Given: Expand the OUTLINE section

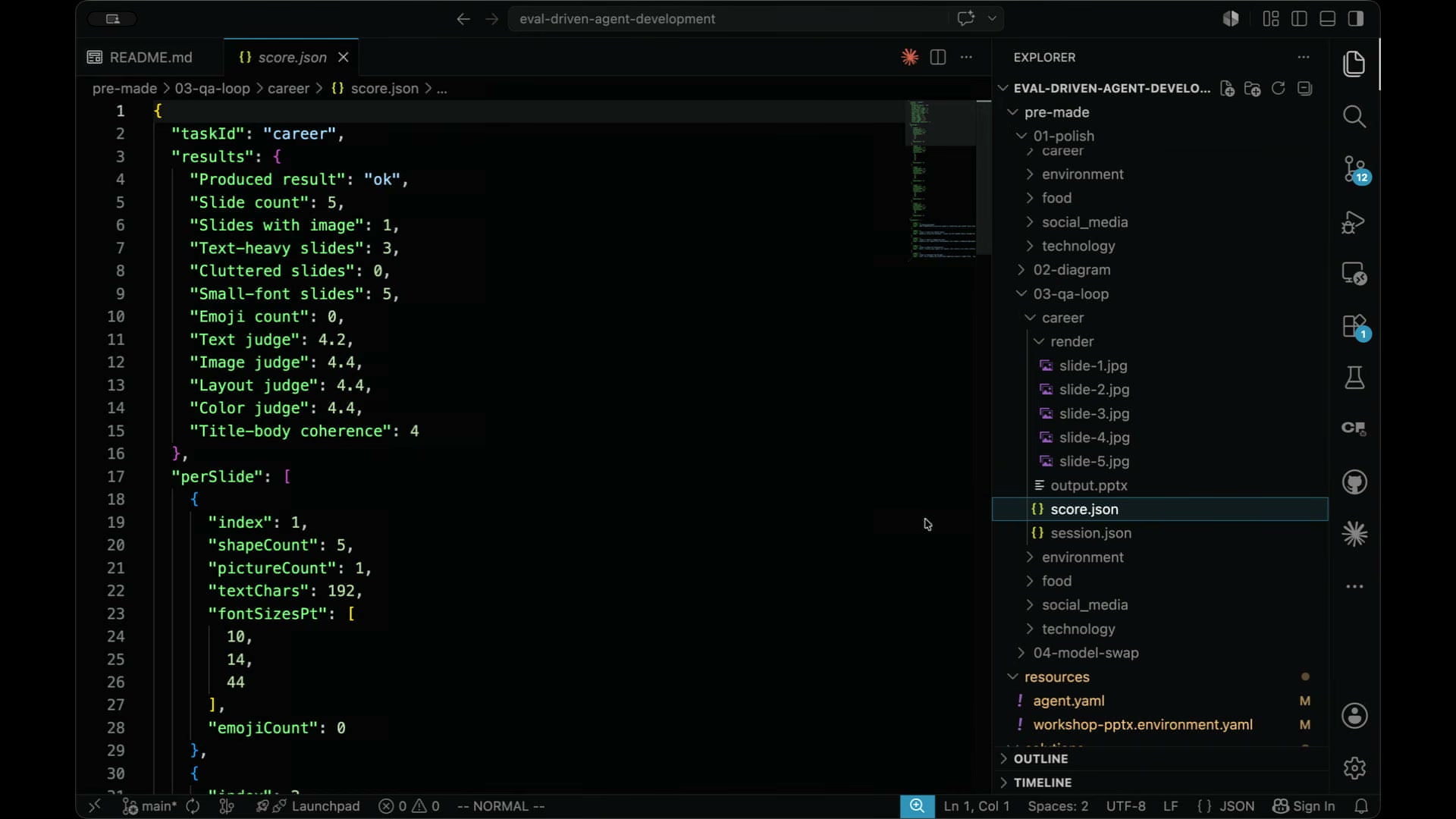Looking at the screenshot, I should pos(1040,759).
